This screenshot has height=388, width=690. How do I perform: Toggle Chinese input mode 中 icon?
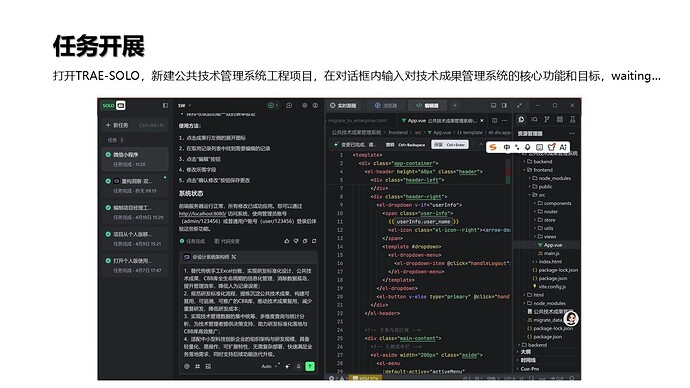pyautogui.click(x=507, y=147)
